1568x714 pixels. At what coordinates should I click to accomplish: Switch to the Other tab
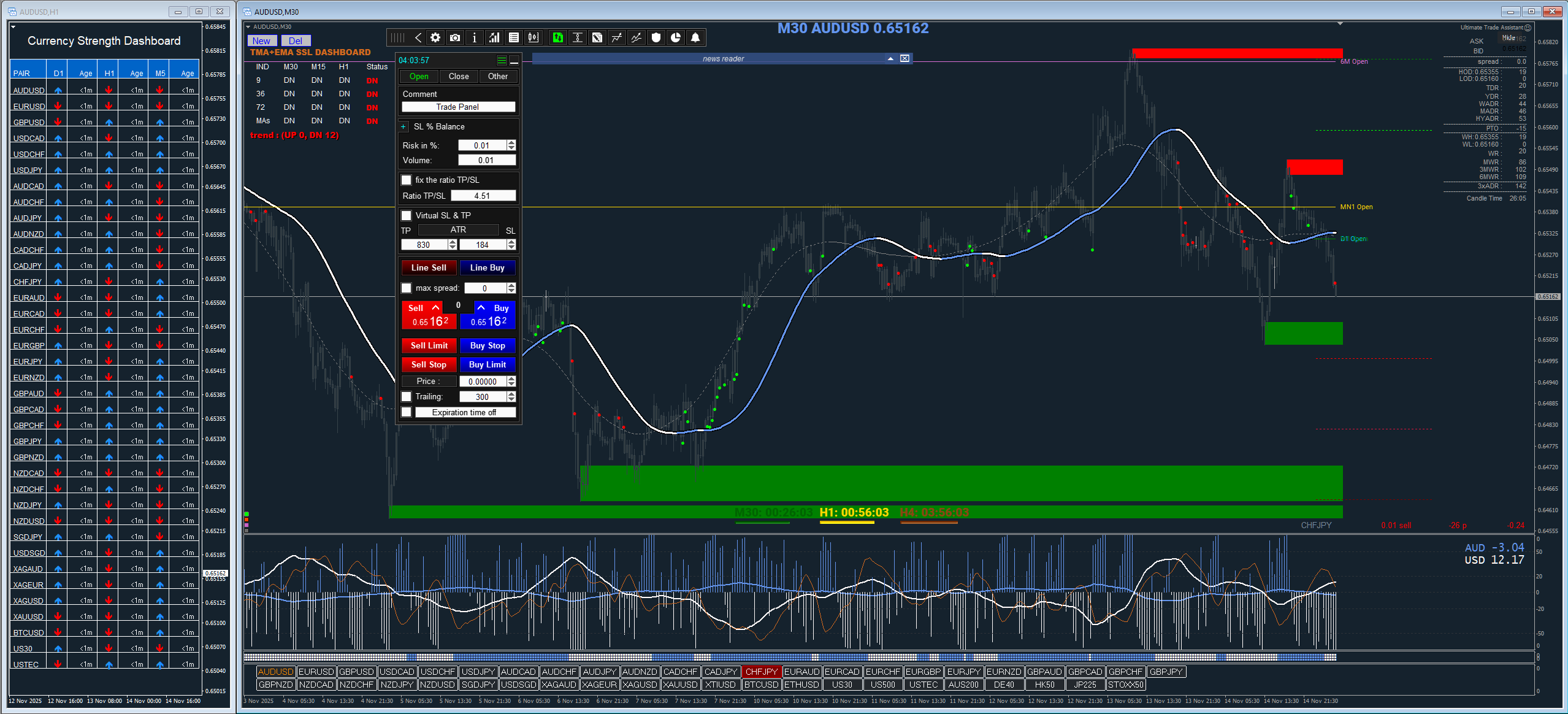[x=497, y=77]
